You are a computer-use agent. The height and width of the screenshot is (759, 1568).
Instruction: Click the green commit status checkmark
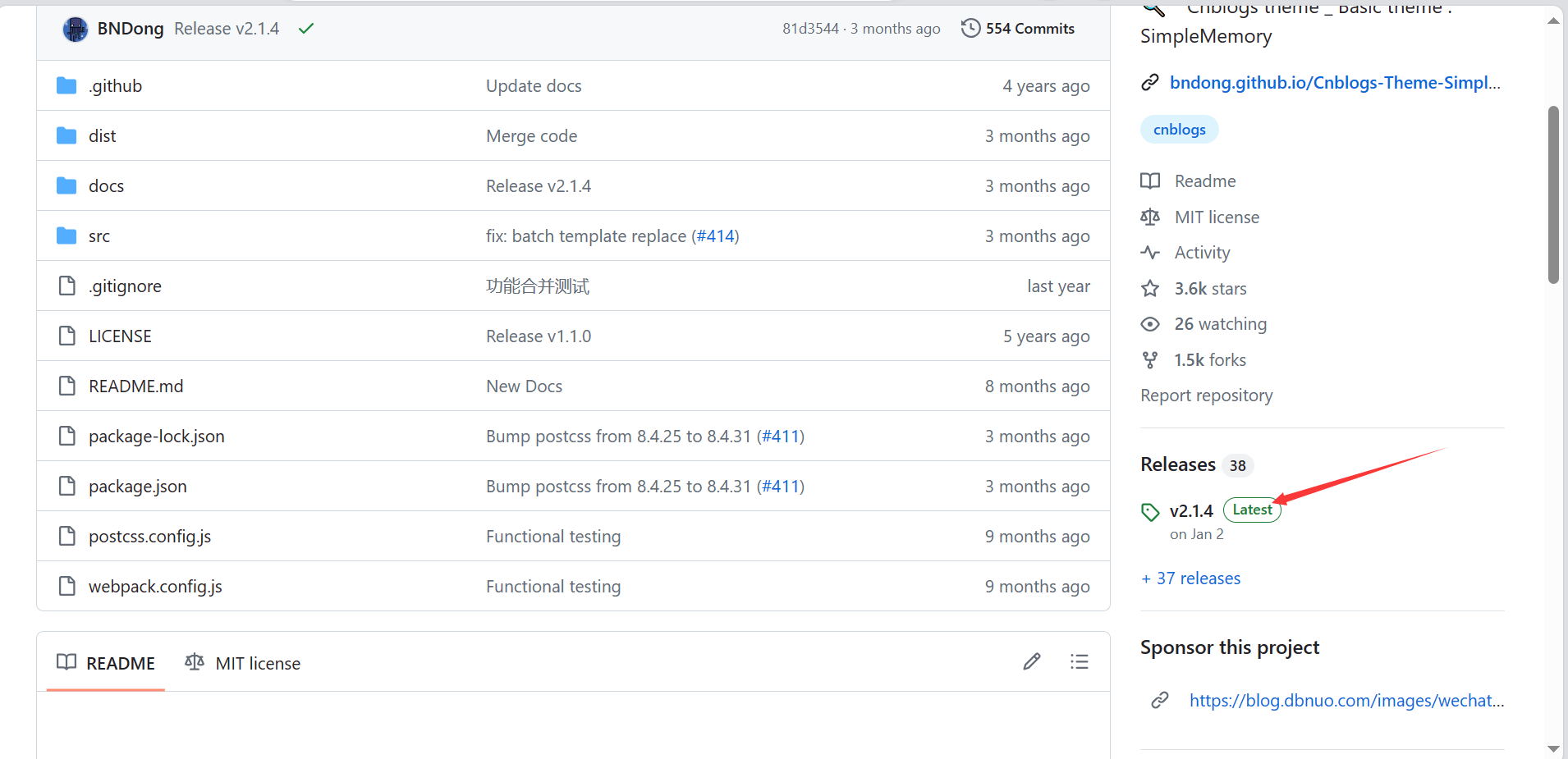pyautogui.click(x=306, y=29)
